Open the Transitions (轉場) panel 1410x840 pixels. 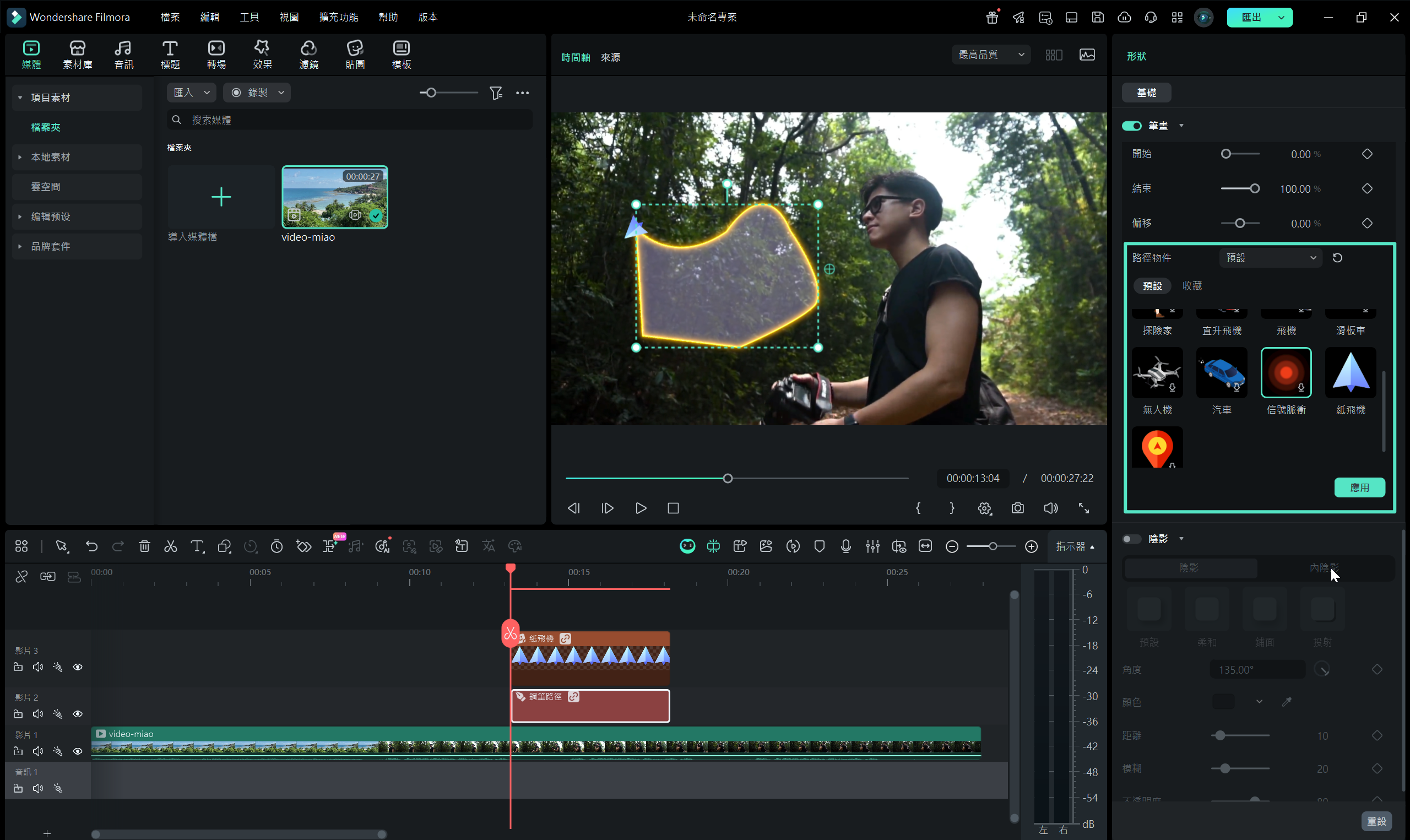[216, 55]
